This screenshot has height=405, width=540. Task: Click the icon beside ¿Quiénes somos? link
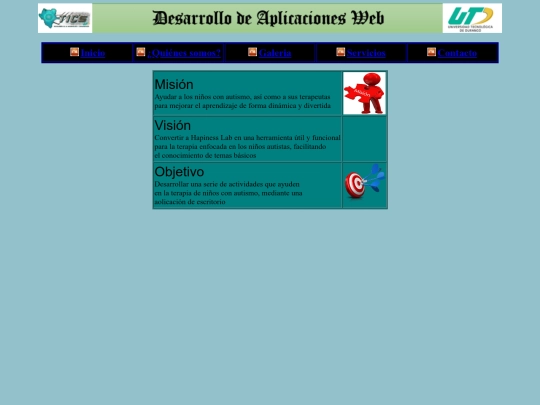click(141, 52)
